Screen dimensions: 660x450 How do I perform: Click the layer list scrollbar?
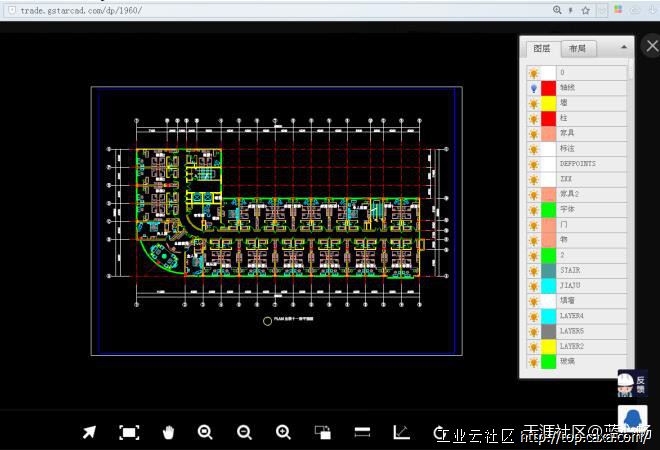pos(630,72)
